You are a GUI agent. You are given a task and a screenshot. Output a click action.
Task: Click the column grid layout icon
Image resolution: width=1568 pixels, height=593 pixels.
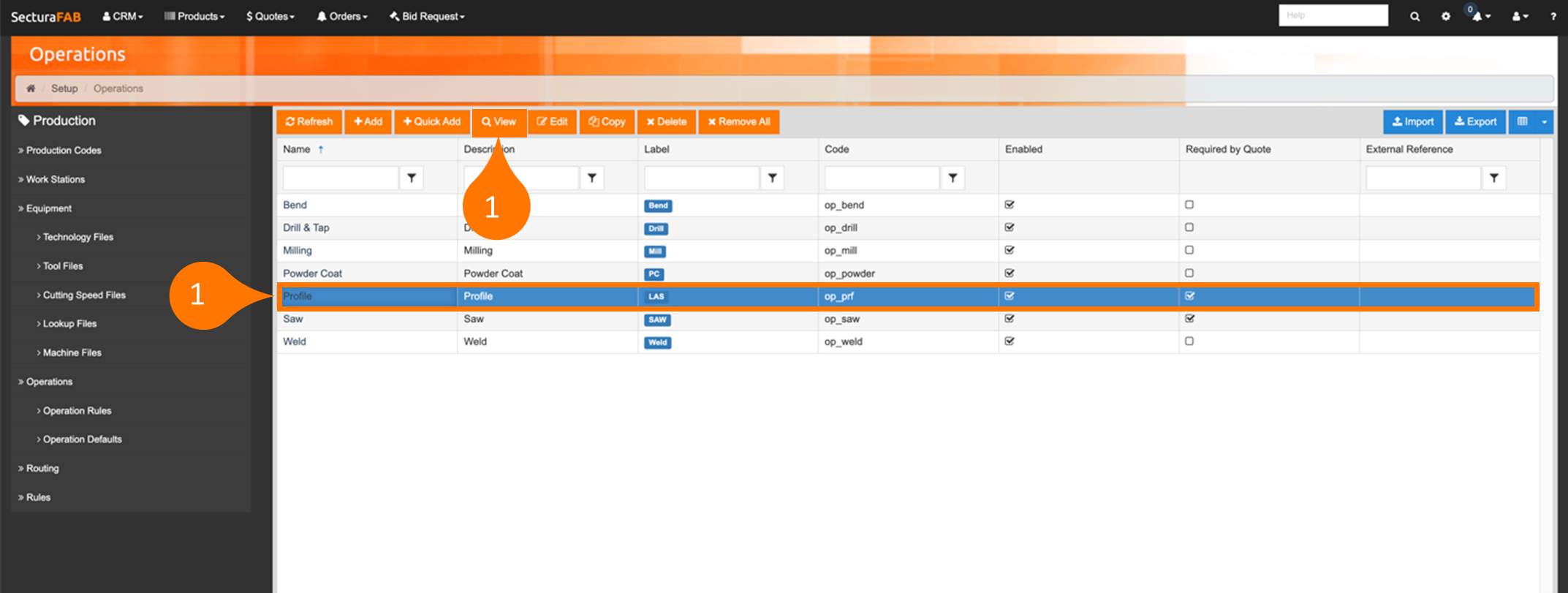[x=1523, y=121]
